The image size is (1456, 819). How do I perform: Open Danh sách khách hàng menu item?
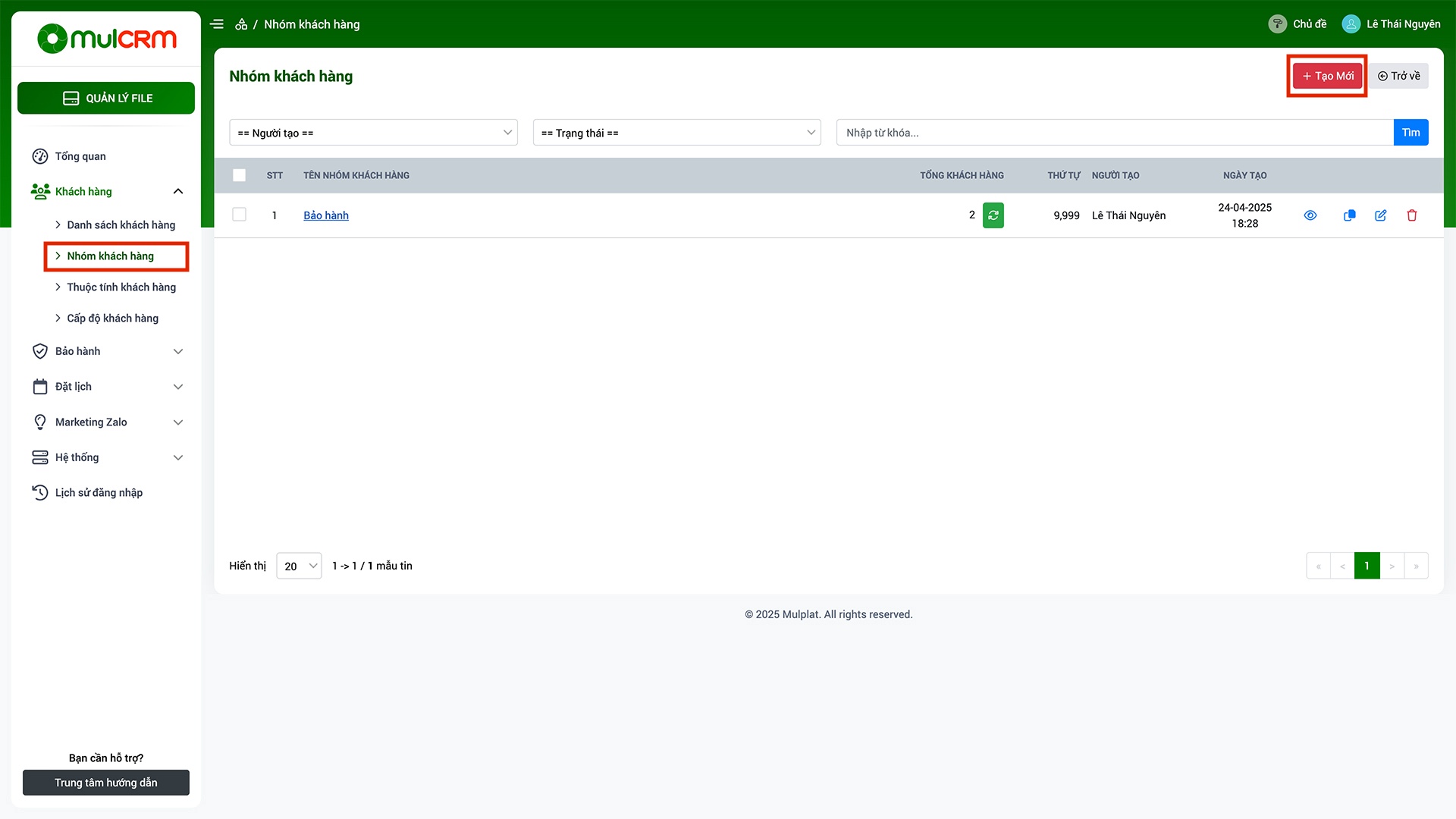[x=121, y=225]
